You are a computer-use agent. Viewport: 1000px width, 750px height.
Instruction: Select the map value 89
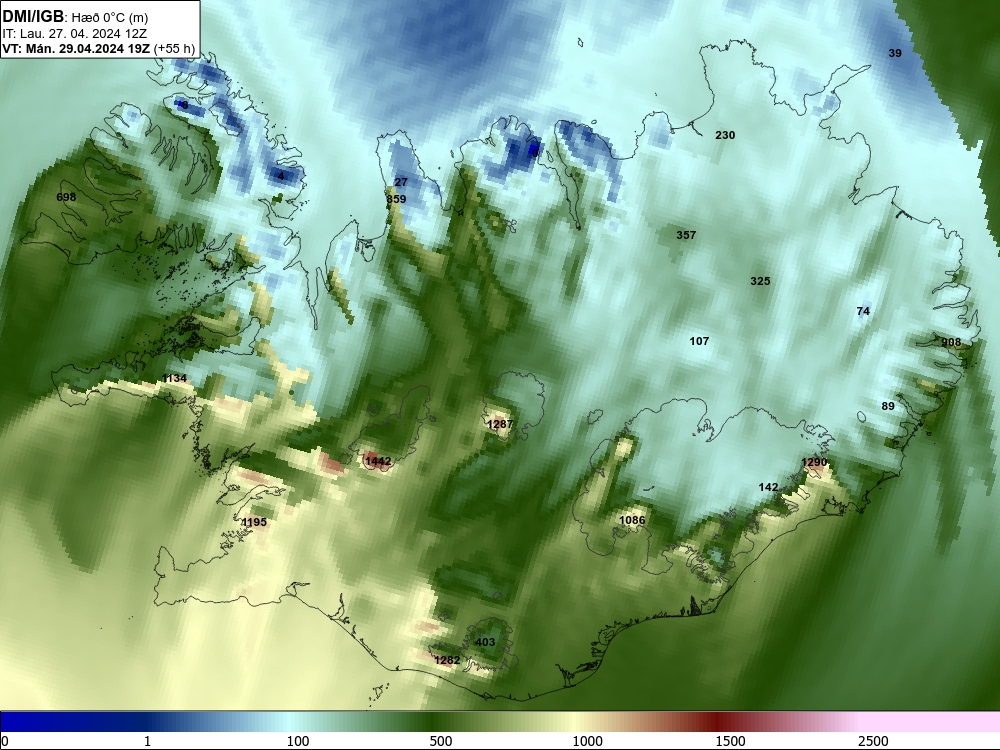888,406
